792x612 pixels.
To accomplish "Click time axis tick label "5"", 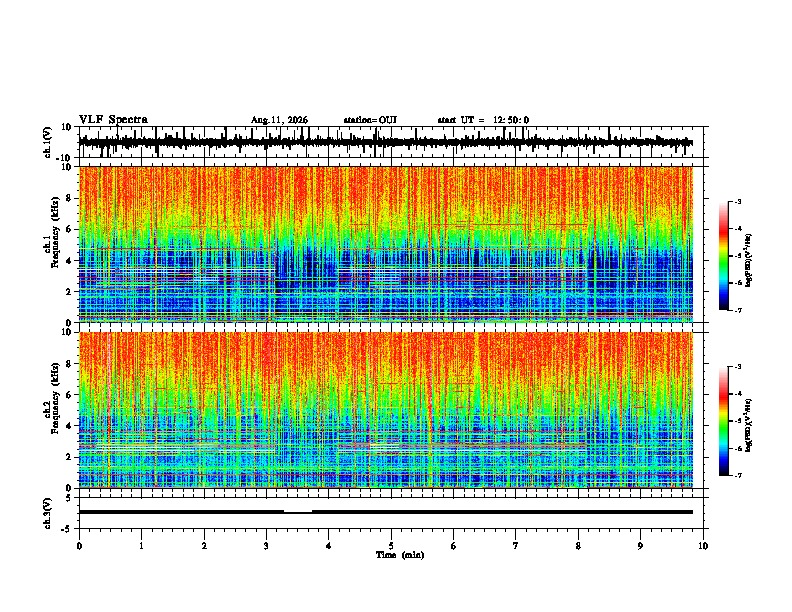I will [391, 546].
